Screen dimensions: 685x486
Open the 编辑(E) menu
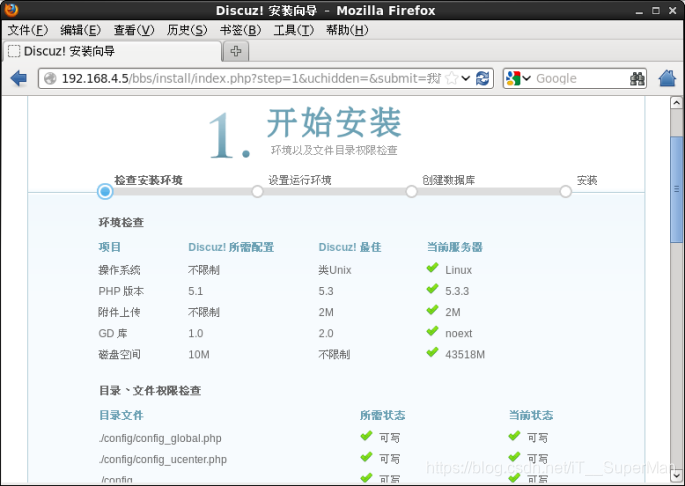click(x=80, y=30)
